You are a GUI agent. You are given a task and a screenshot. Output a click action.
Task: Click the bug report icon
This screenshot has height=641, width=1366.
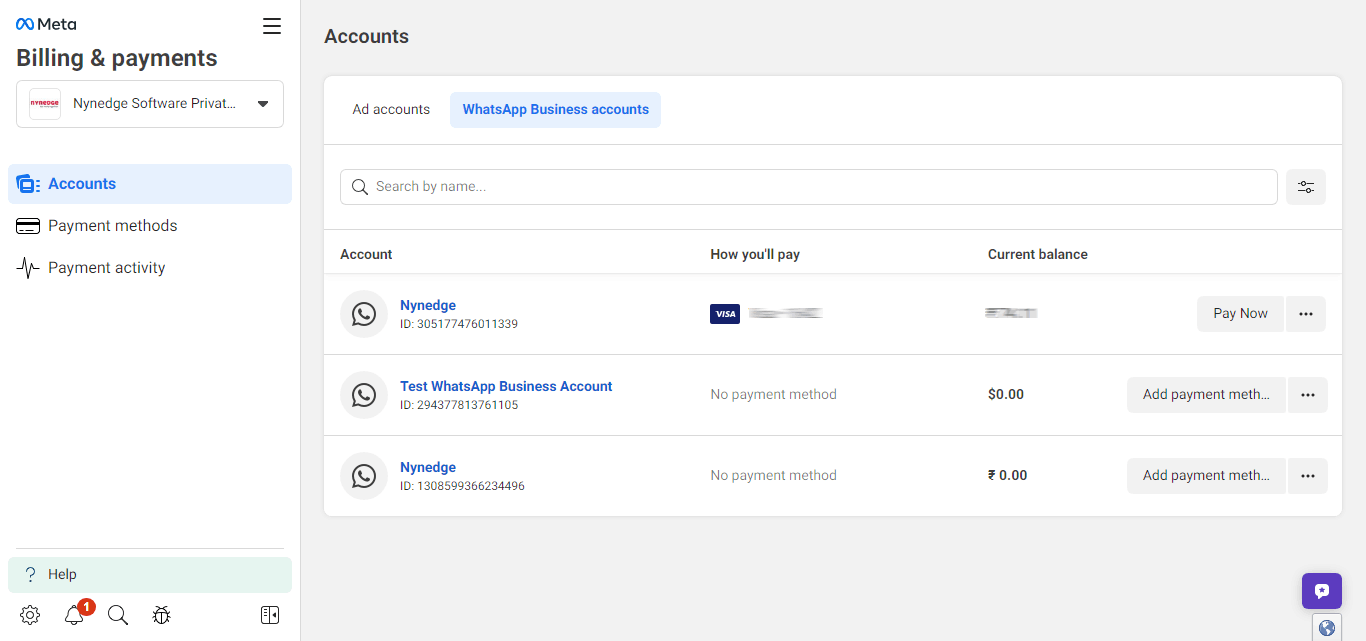click(162, 615)
